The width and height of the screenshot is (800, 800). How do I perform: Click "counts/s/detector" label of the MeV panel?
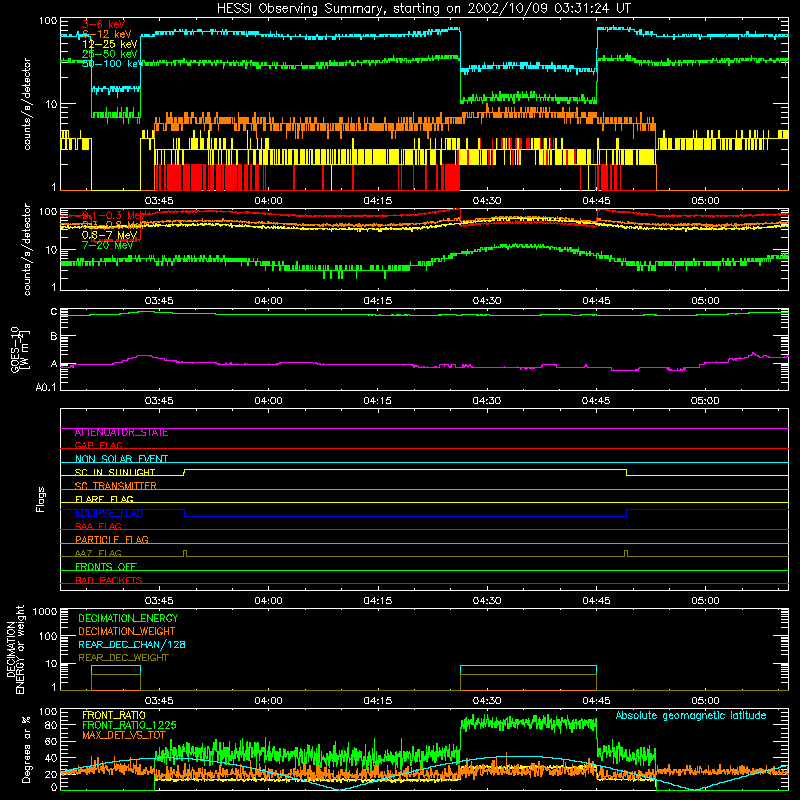click(x=27, y=249)
